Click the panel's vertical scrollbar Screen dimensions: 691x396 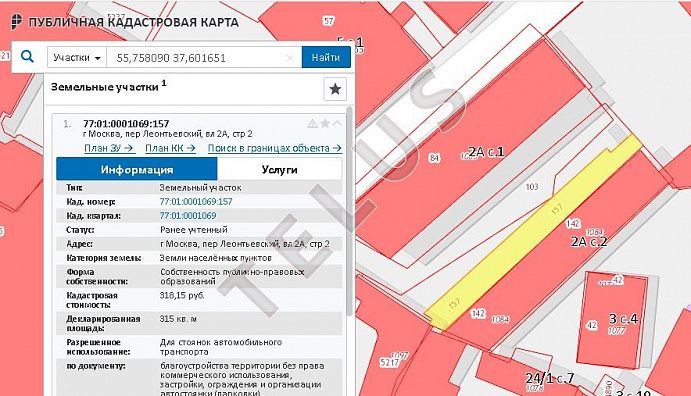[349, 211]
